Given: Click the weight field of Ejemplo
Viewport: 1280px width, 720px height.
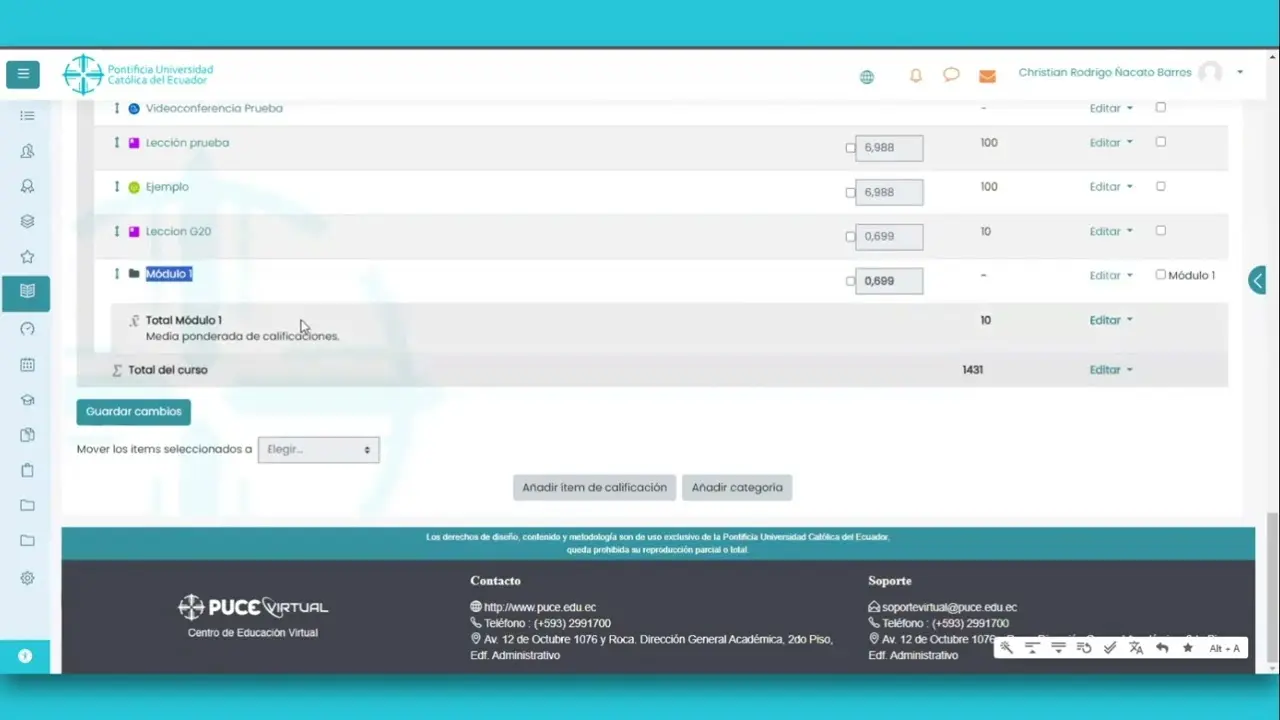Looking at the screenshot, I should (x=889, y=192).
